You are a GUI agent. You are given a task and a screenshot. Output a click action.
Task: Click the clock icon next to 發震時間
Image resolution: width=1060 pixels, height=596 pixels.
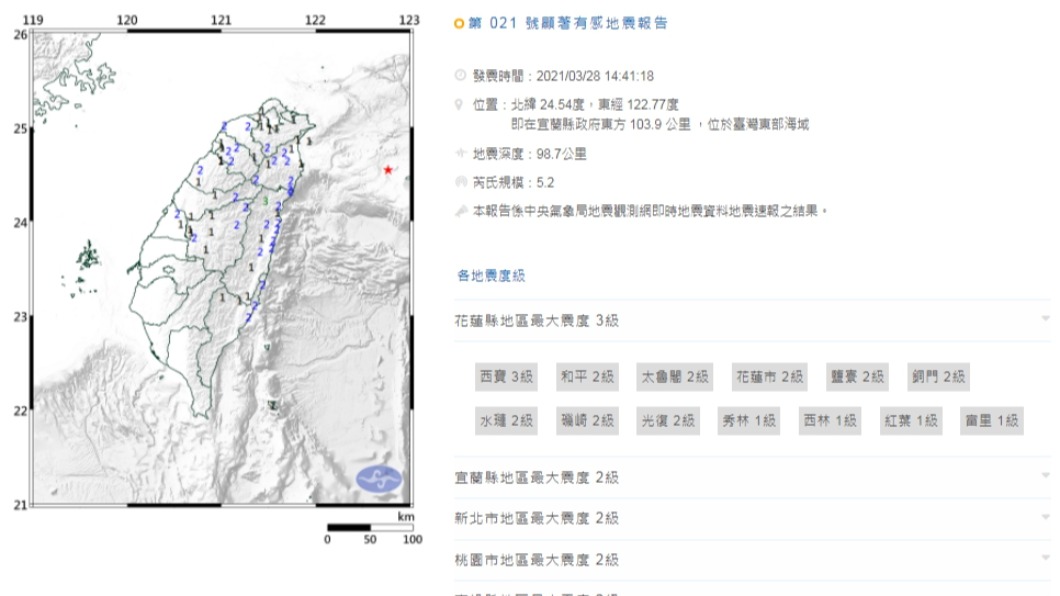point(460,75)
